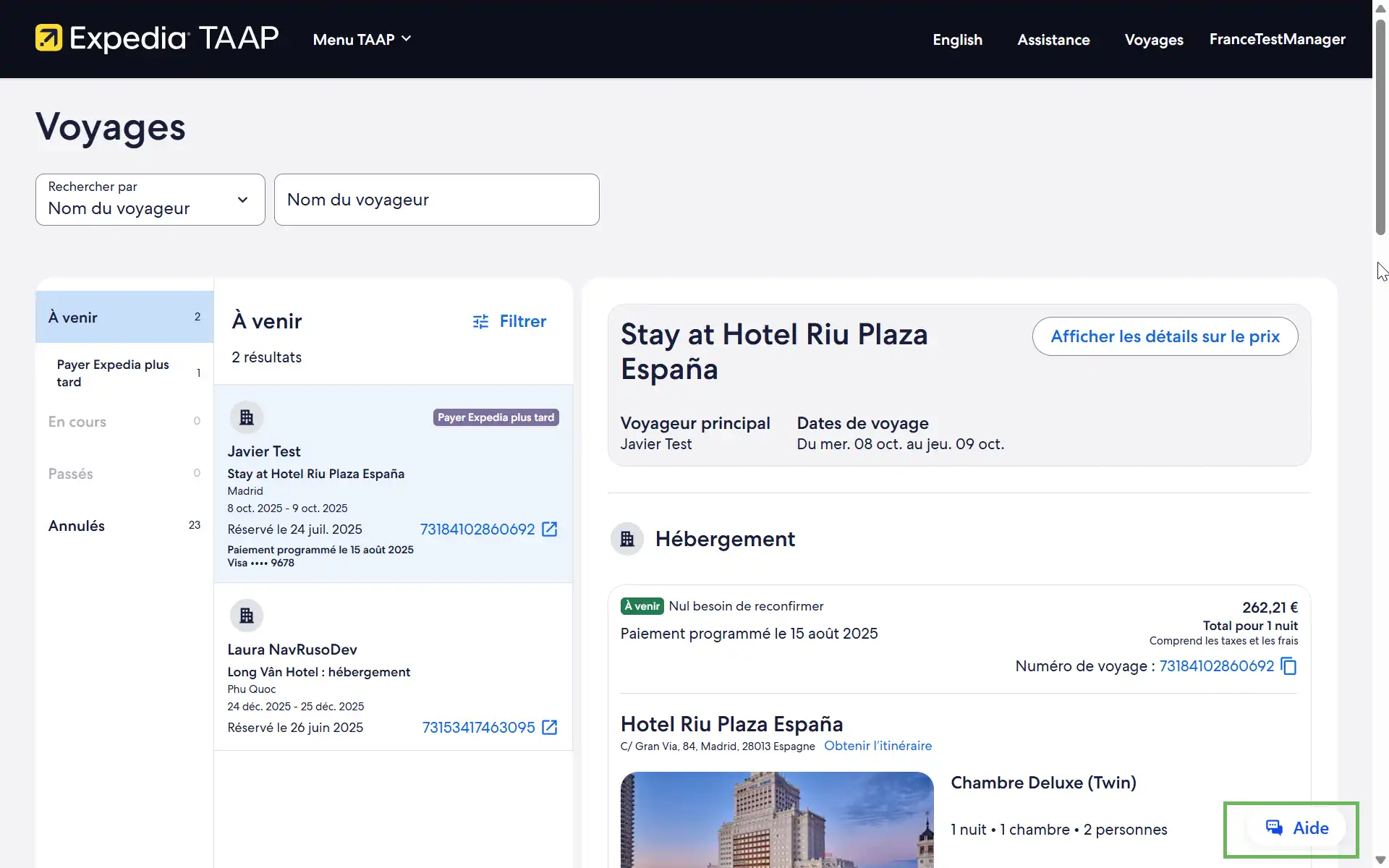Click 'Chambre Deluxe (Twin)' room title
The image size is (1389, 868).
1043,783
